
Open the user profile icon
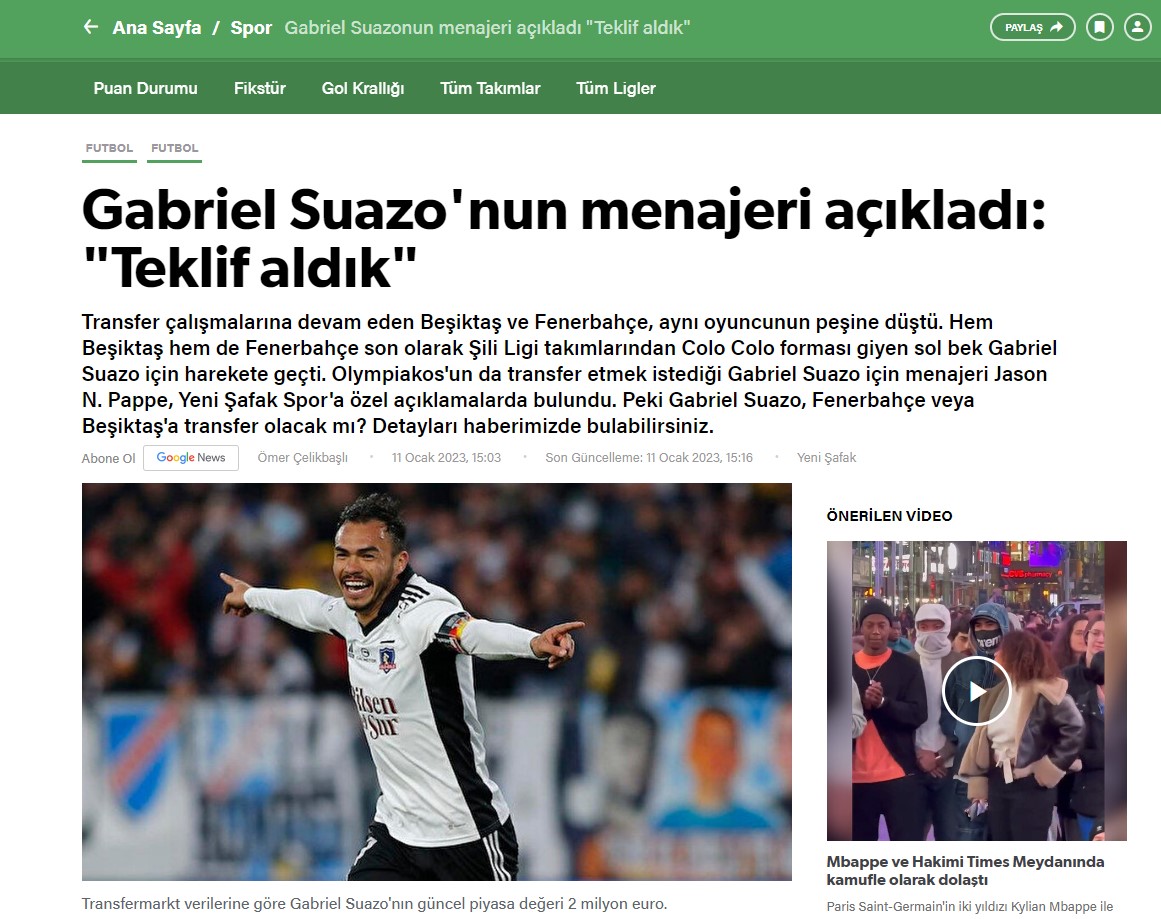[1137, 27]
